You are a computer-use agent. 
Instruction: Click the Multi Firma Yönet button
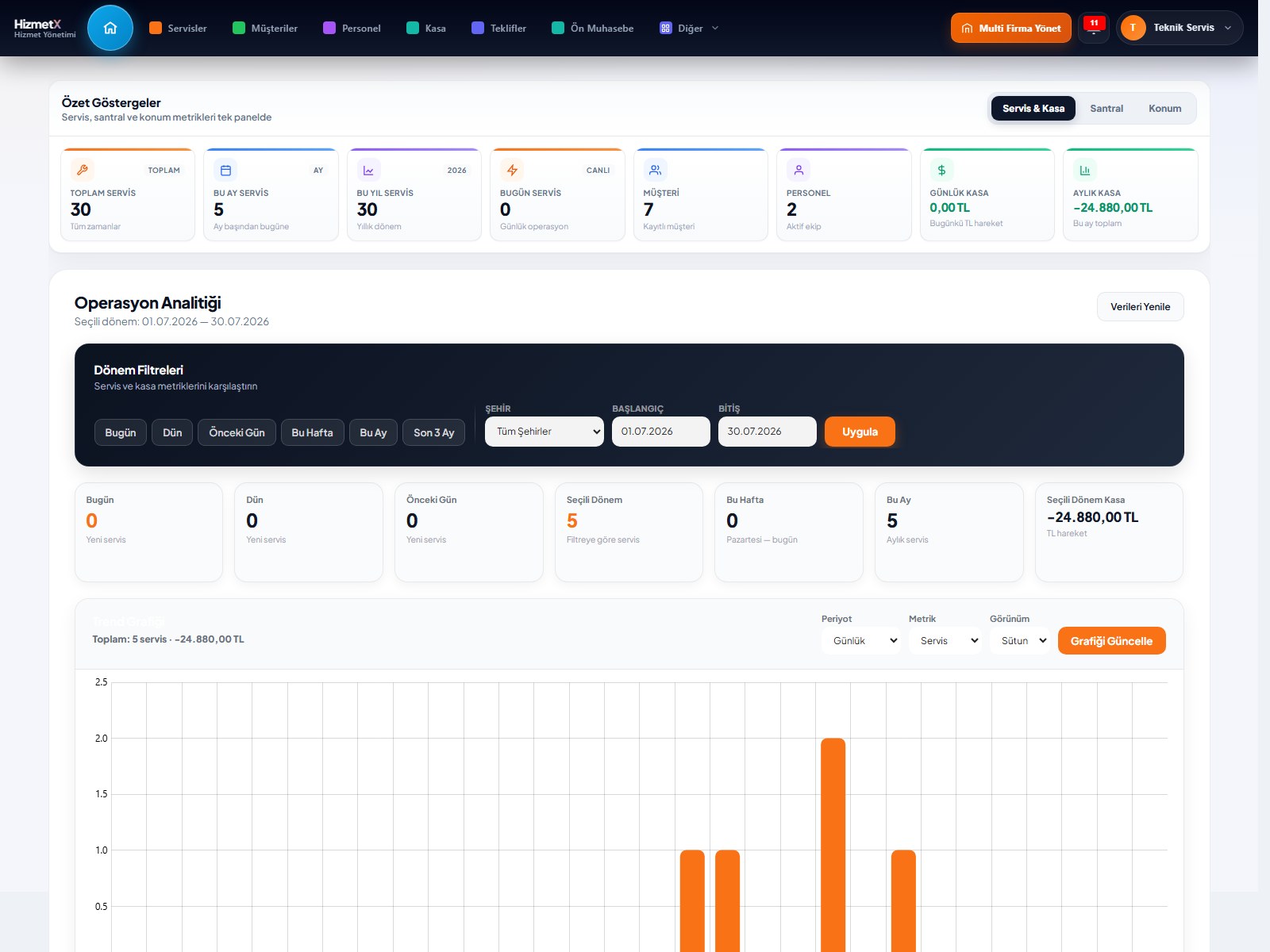[x=1011, y=28]
